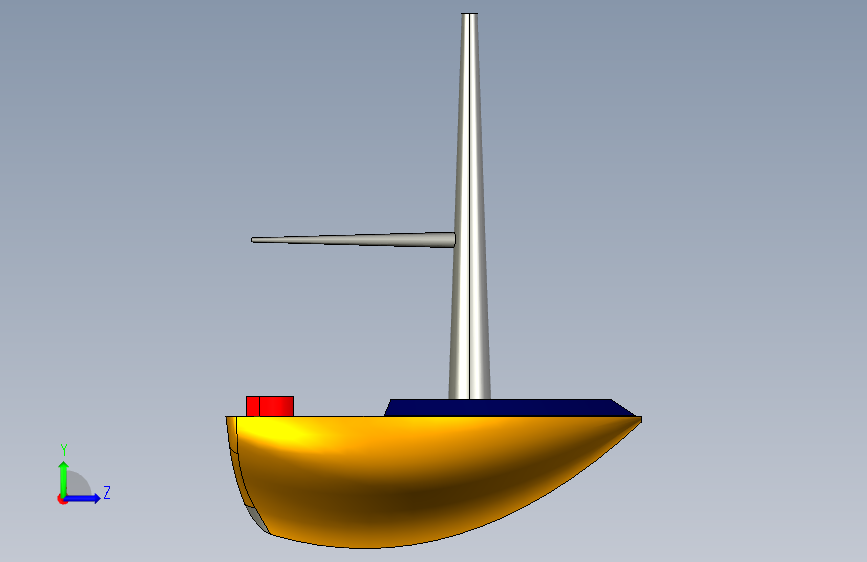Click the green Y axis arrow

pos(64,478)
